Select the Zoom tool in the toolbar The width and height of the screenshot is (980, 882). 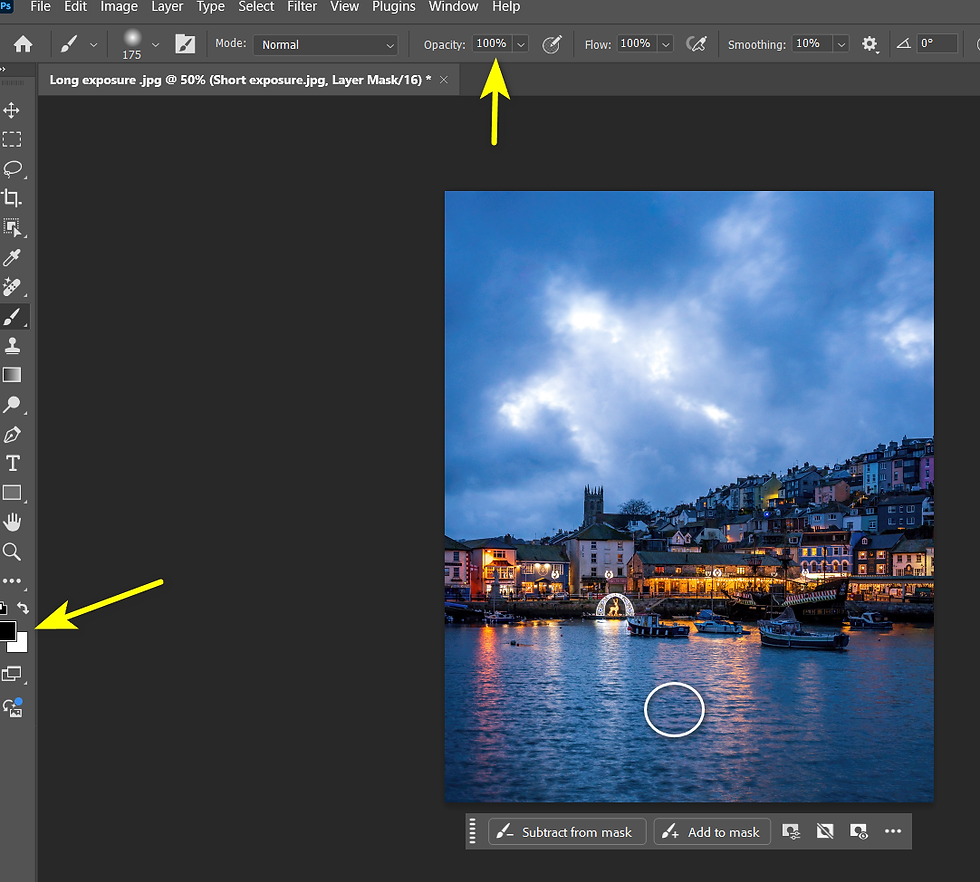click(x=12, y=551)
